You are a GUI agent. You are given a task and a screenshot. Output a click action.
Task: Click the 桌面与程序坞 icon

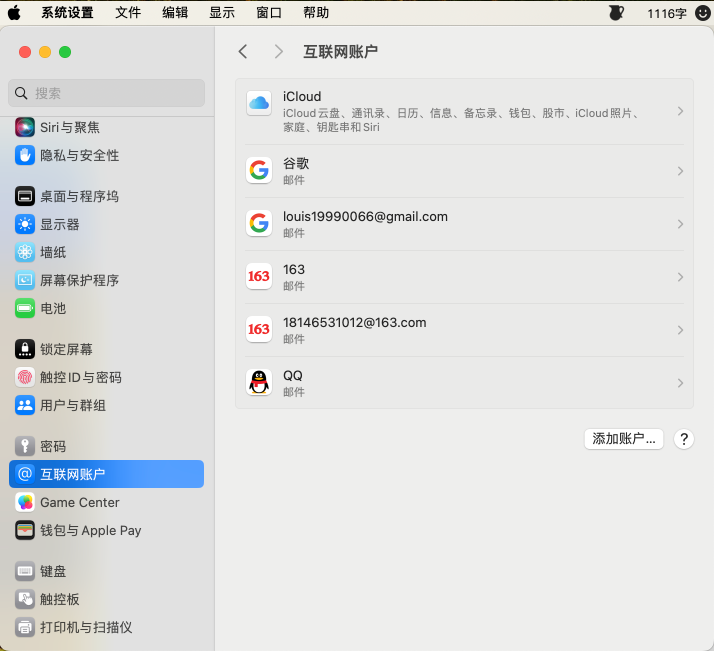(25, 196)
